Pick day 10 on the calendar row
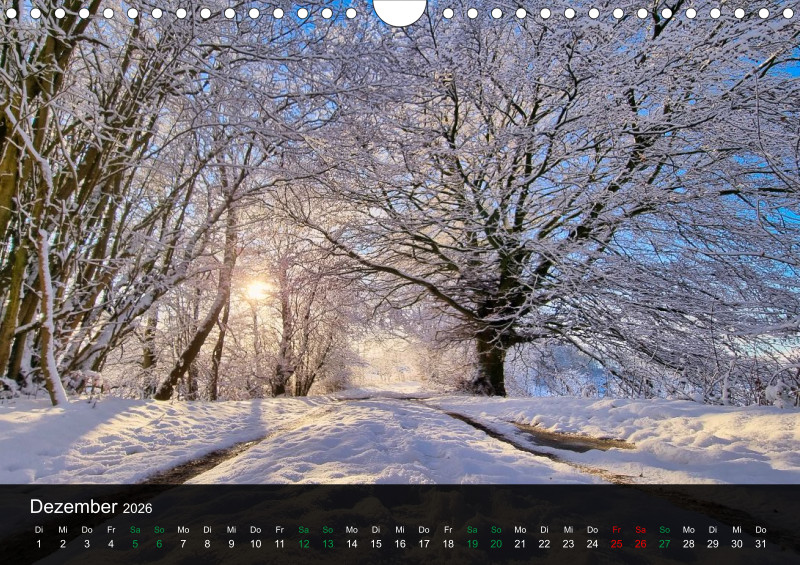 pos(255,544)
